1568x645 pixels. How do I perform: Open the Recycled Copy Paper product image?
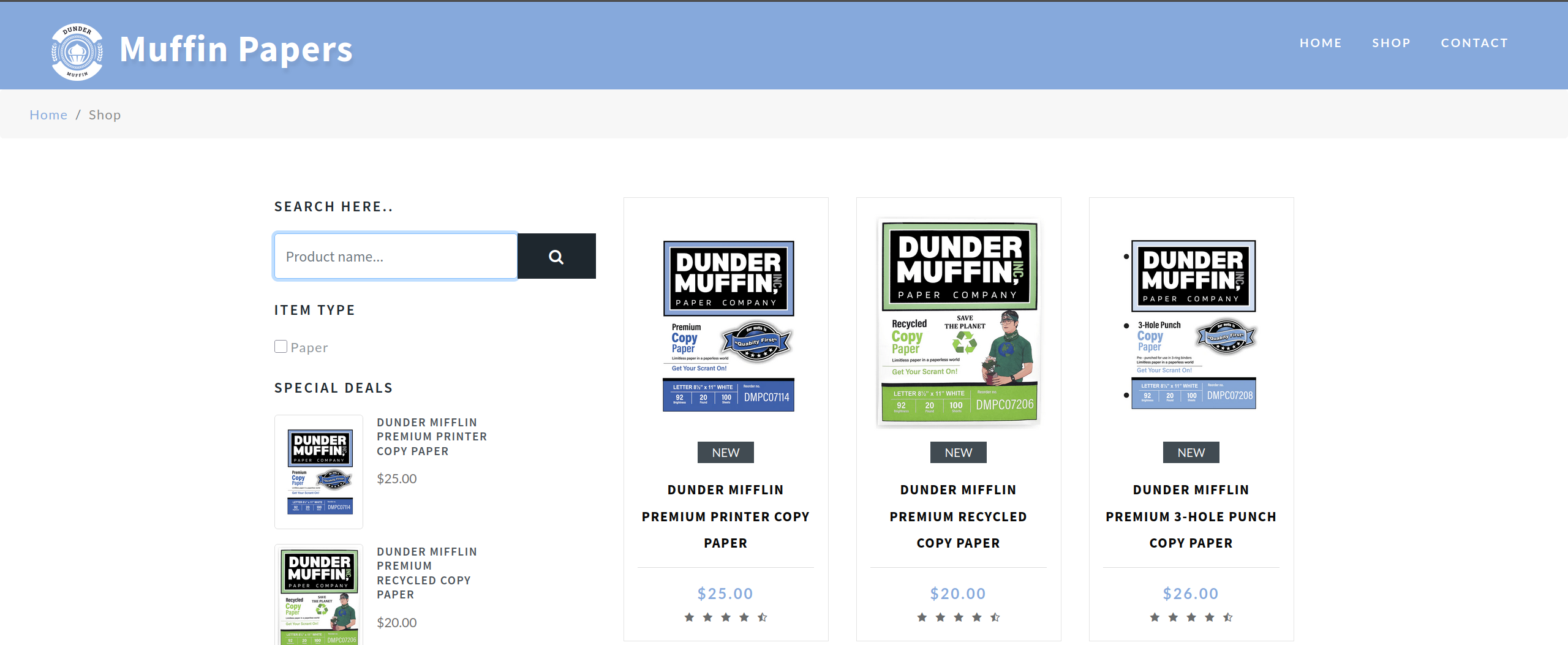(959, 322)
